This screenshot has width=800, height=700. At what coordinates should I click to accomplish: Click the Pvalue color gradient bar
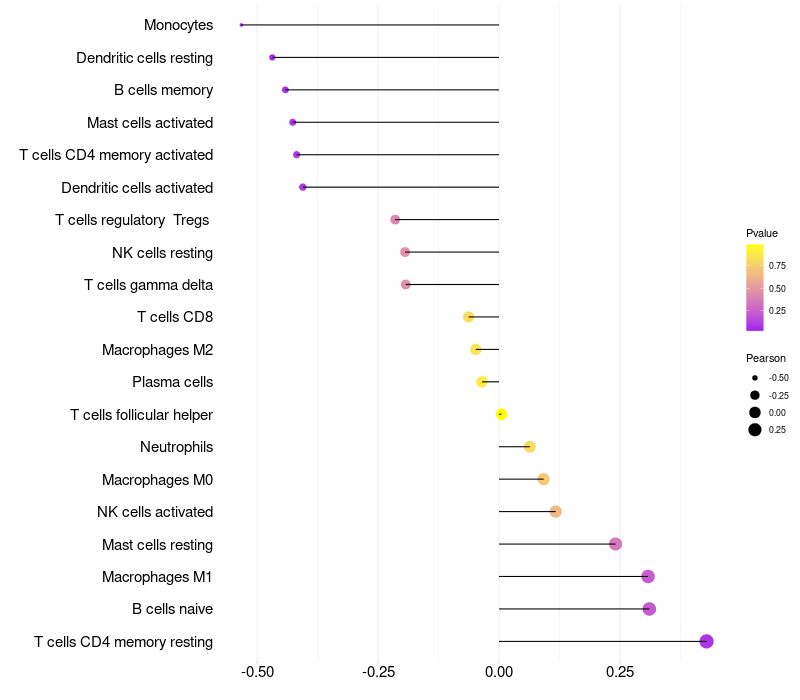(755, 288)
